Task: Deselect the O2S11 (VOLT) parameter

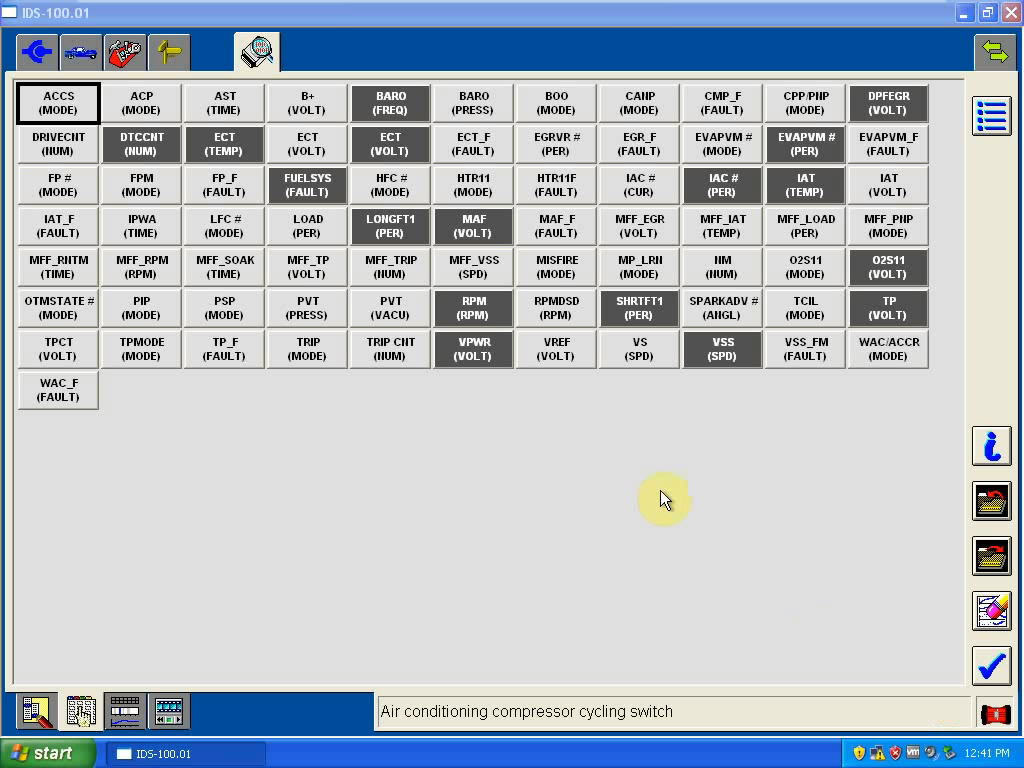Action: 888,267
